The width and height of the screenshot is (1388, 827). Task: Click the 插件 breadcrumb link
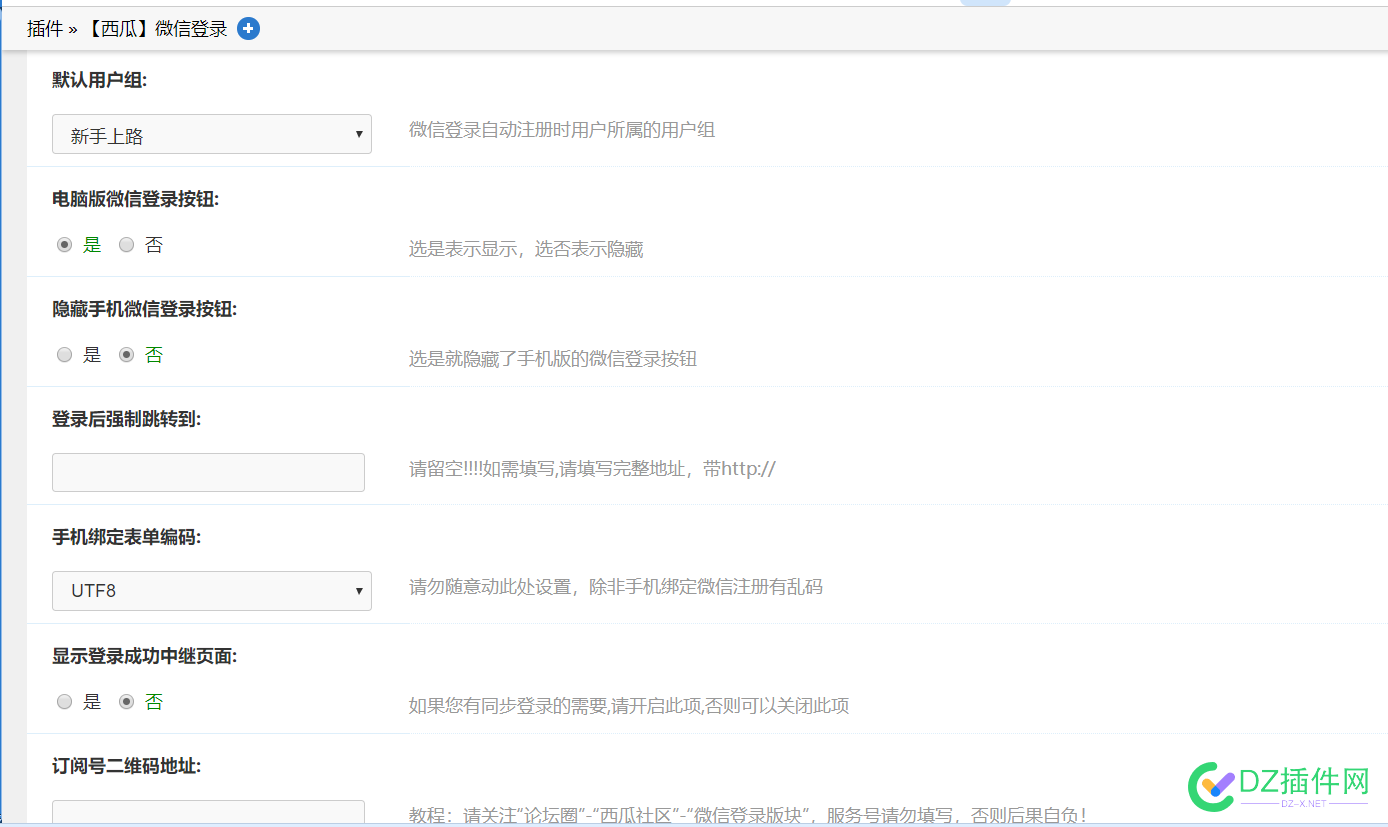[x=45, y=29]
